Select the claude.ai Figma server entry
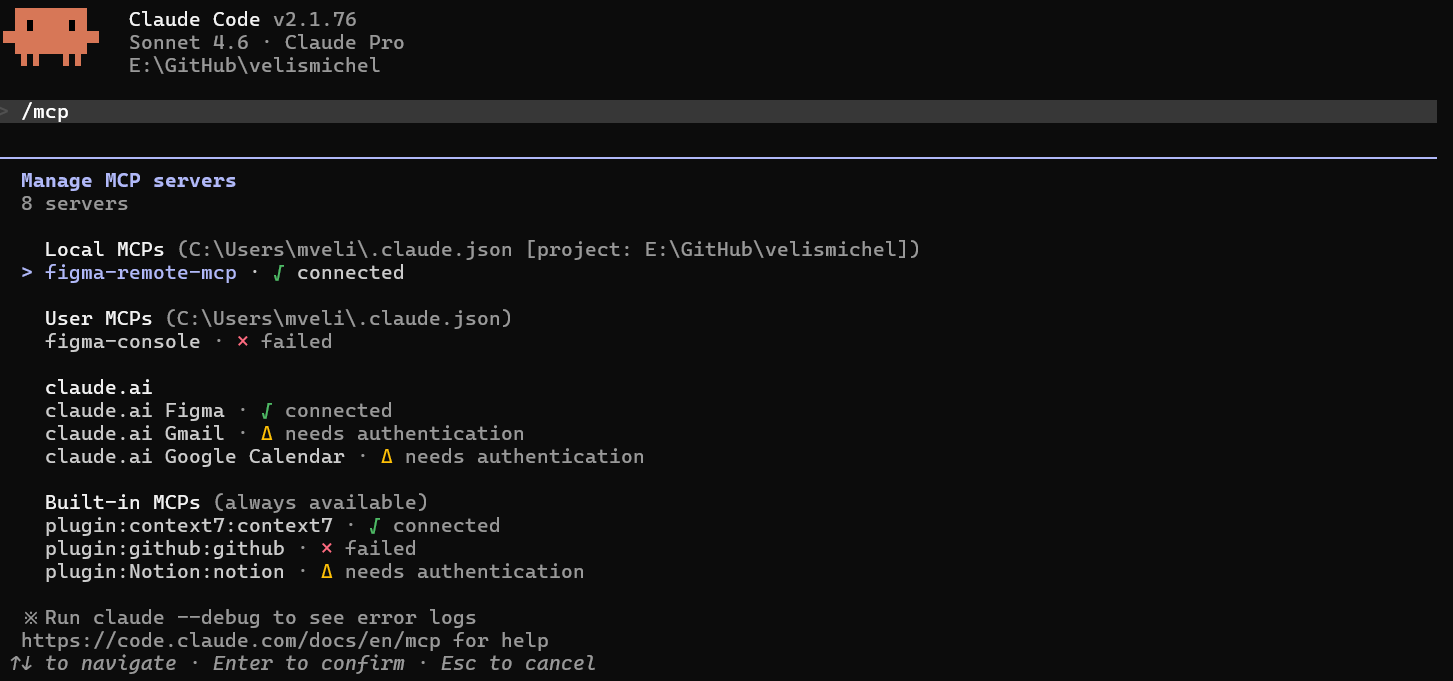This screenshot has height=681, width=1453. click(218, 411)
